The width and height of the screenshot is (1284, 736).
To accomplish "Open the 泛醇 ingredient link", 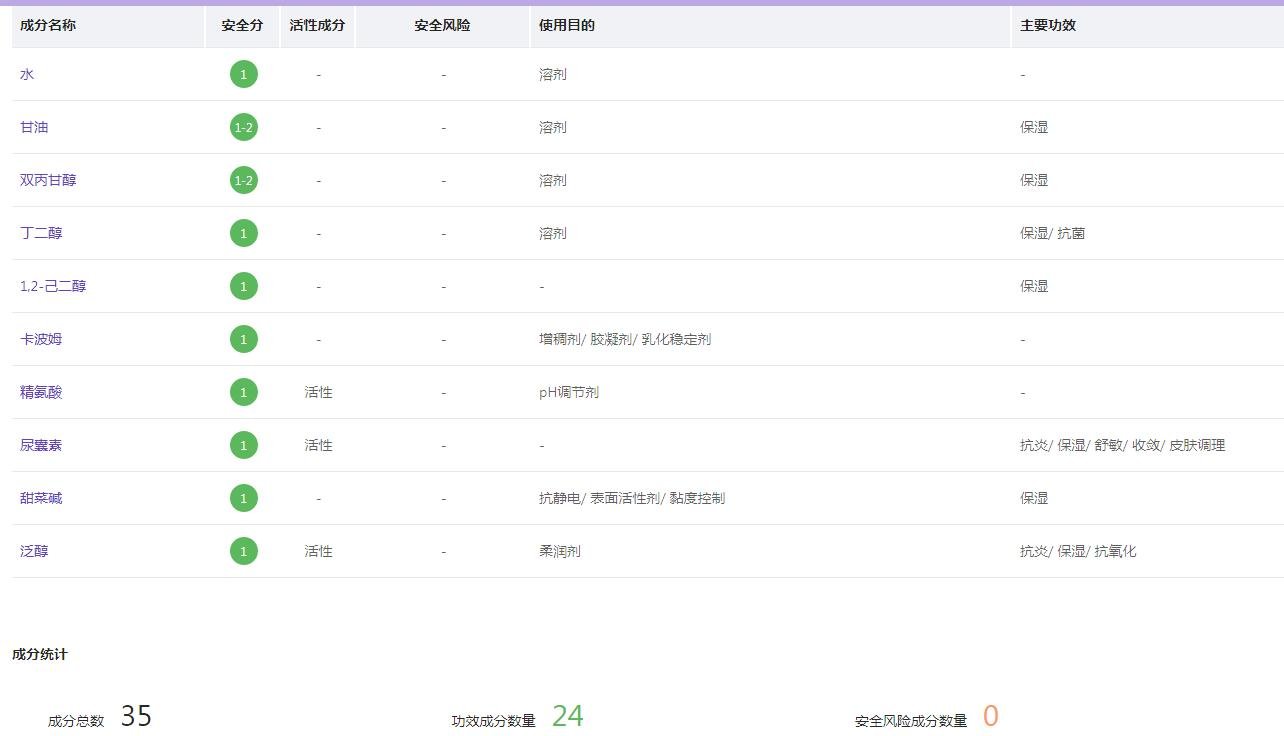I will click(34, 551).
